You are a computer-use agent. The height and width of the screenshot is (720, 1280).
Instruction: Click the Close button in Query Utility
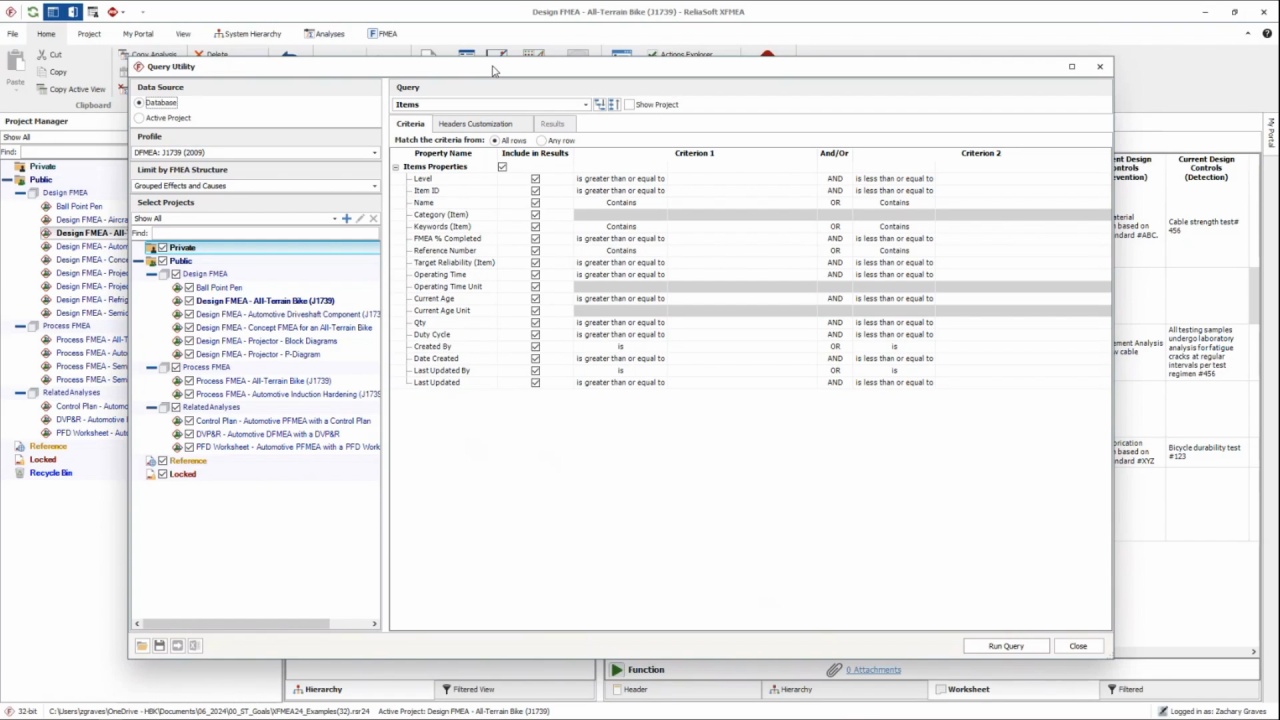coord(1078,646)
